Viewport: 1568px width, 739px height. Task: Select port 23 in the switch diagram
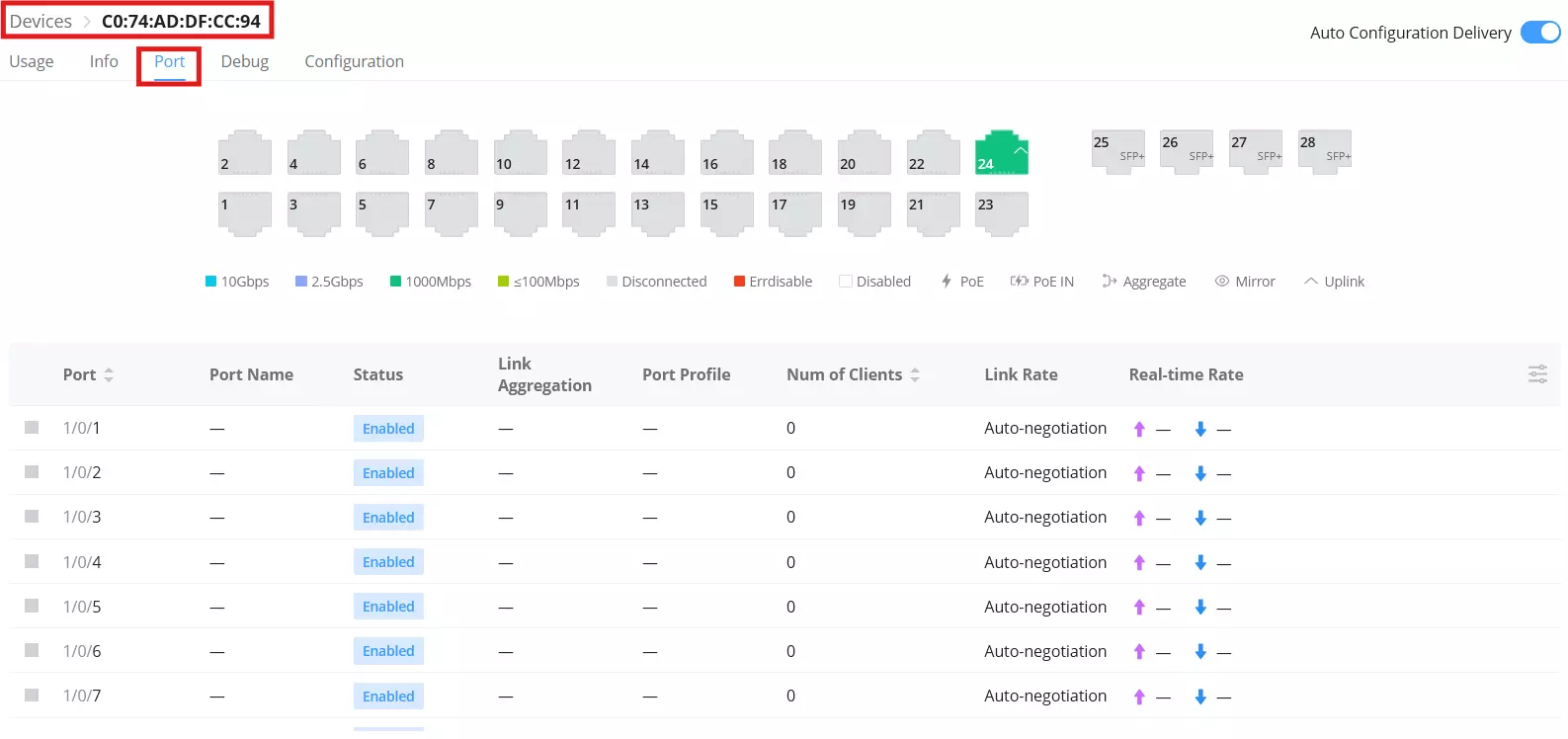[1002, 213]
